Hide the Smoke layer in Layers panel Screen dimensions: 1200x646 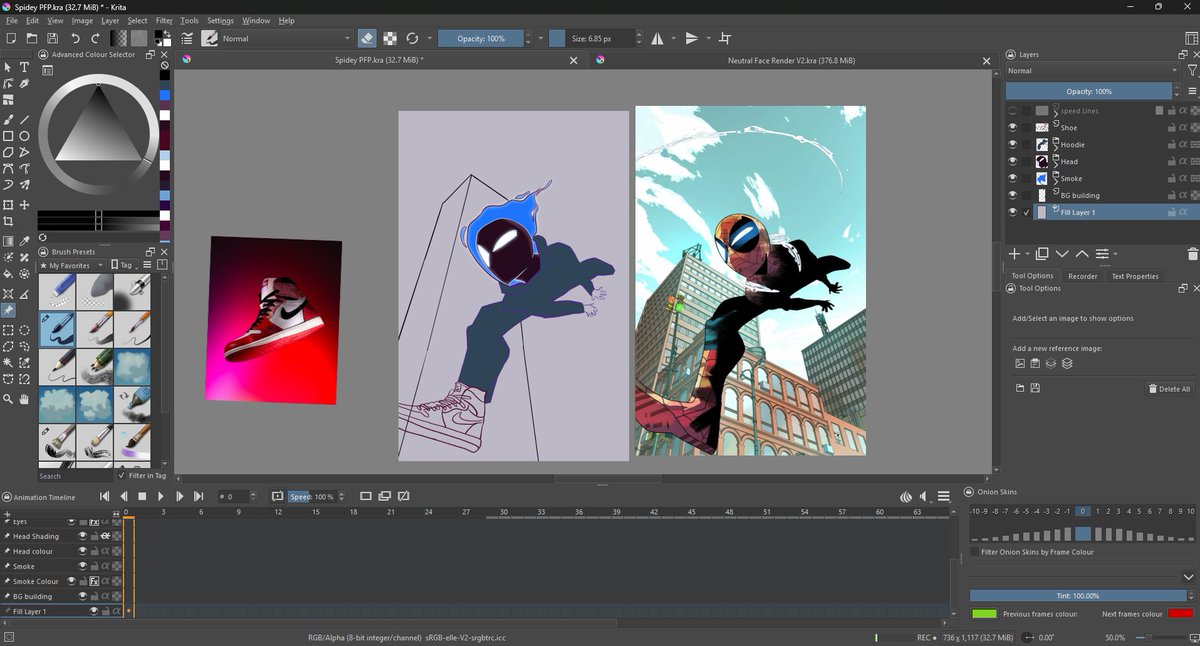[1013, 178]
